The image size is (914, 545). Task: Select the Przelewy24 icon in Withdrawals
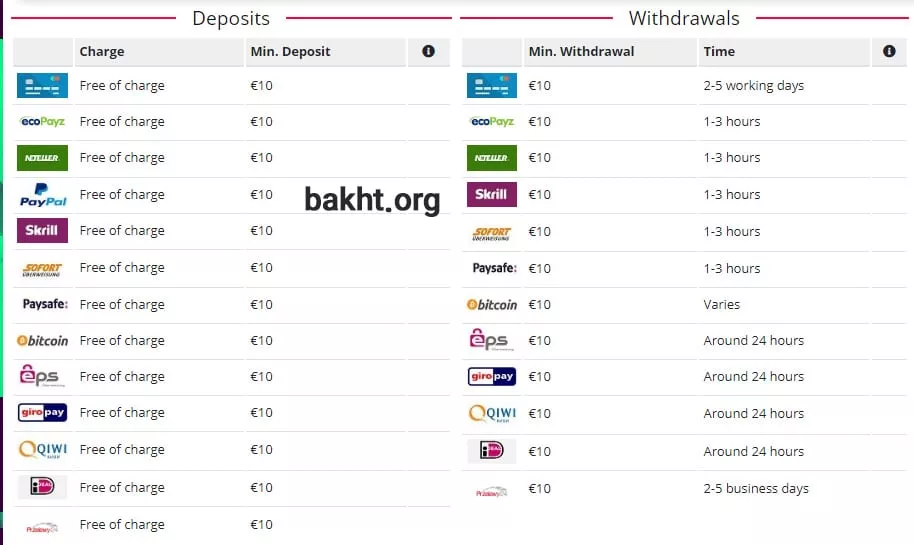point(492,490)
